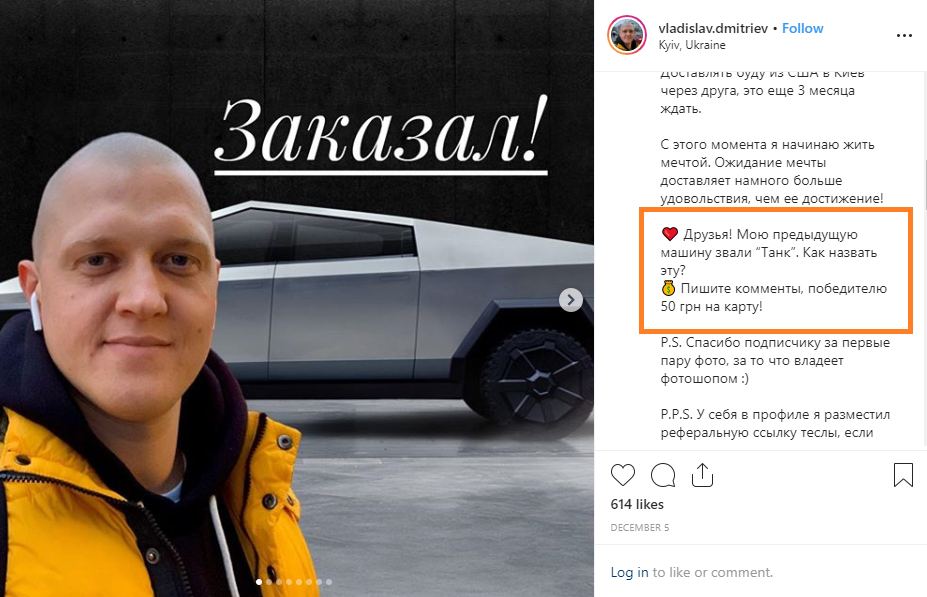The height and width of the screenshot is (597, 927).
Task: Go to next photo with arrow
Action: click(571, 300)
